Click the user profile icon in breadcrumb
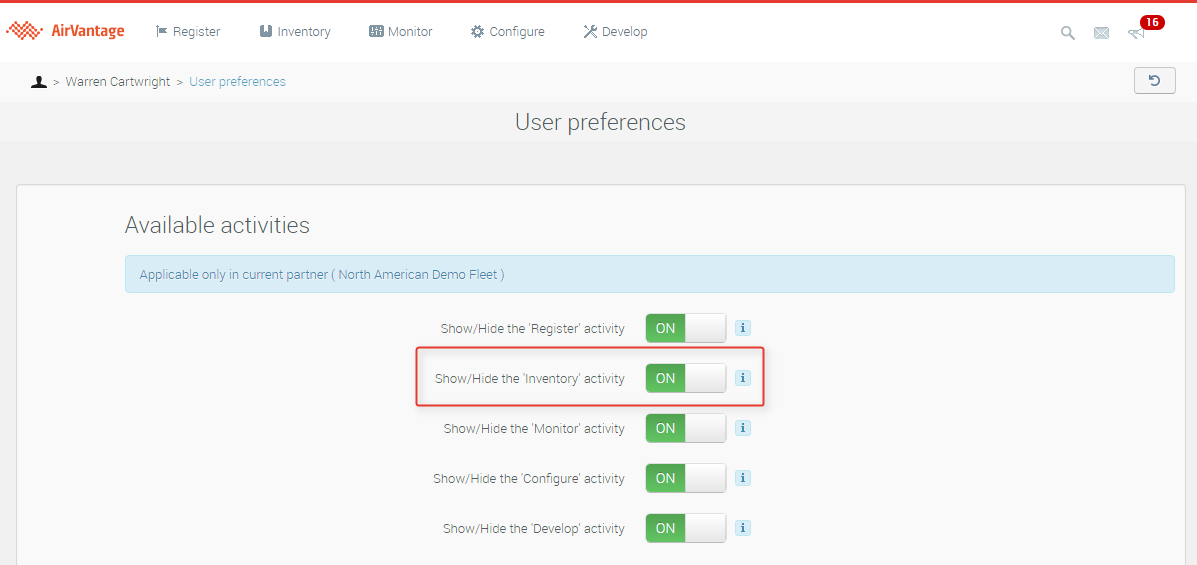Screen dimensions: 1197x565 point(39,82)
